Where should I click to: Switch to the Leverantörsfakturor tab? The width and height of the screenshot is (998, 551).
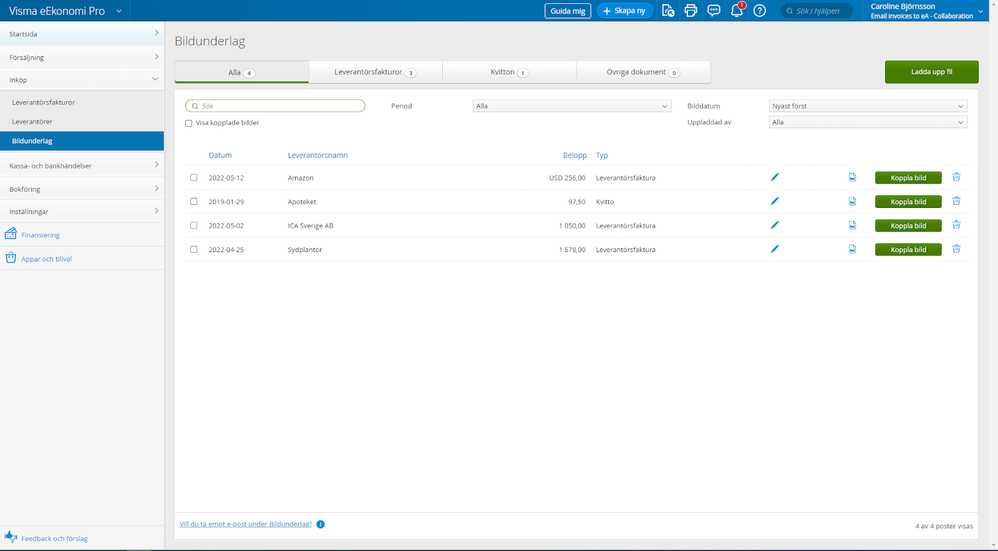[374, 72]
